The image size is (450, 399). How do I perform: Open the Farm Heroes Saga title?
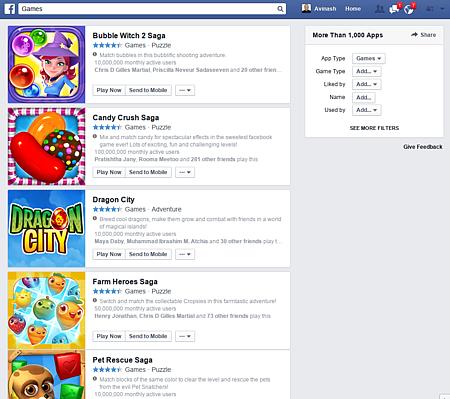[x=125, y=282]
